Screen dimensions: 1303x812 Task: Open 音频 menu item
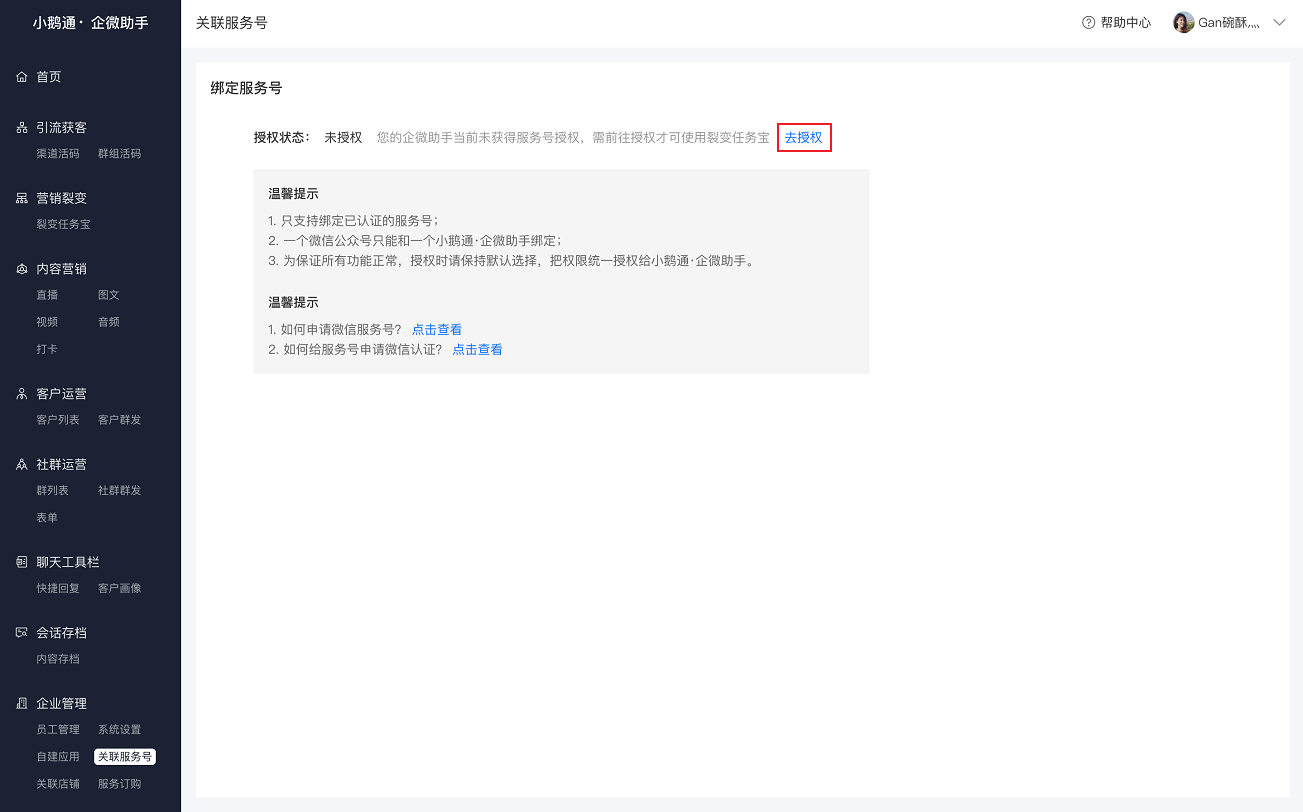coord(109,322)
